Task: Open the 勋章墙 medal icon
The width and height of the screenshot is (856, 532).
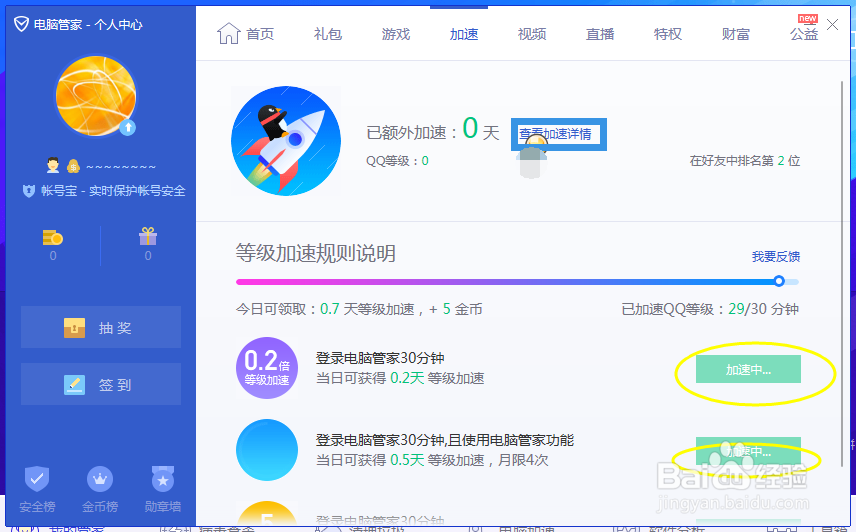Action: (x=163, y=479)
